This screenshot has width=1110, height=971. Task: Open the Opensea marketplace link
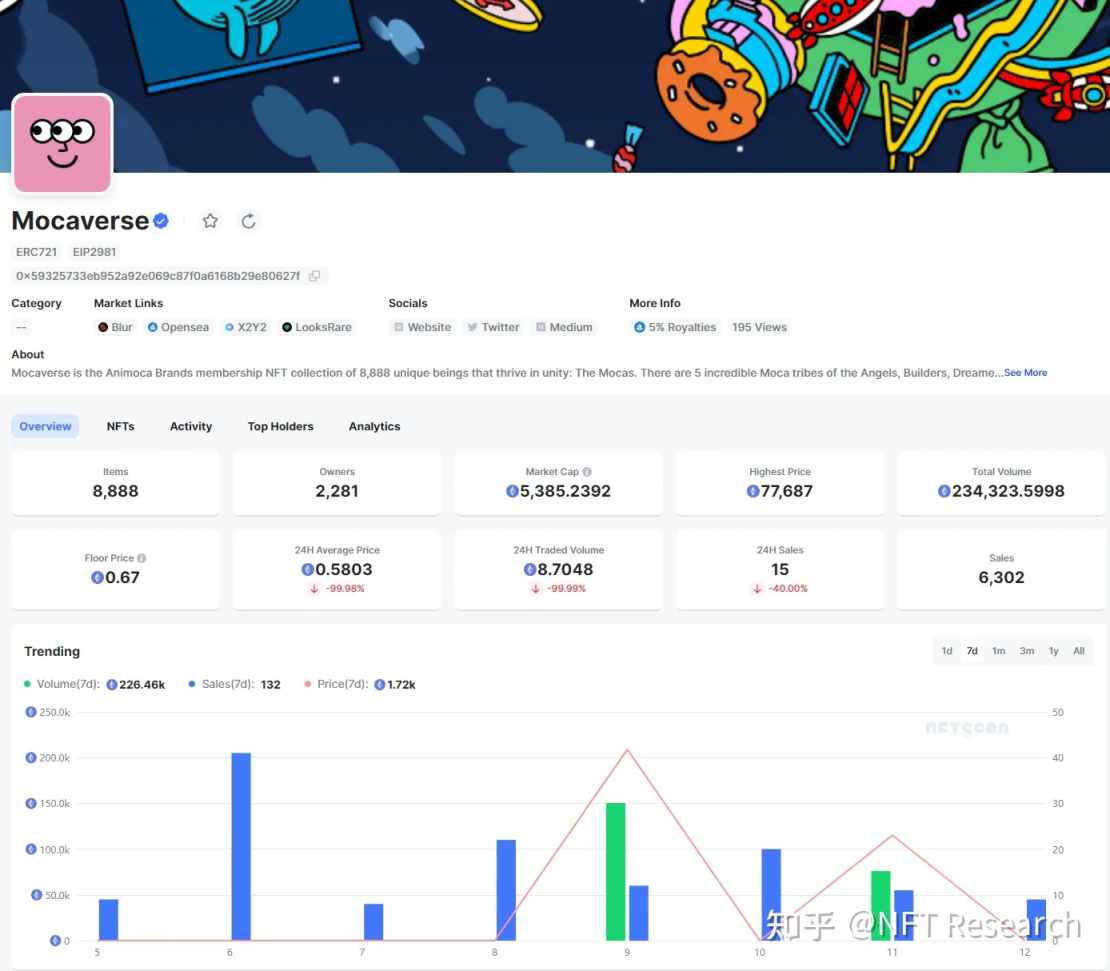(x=178, y=327)
